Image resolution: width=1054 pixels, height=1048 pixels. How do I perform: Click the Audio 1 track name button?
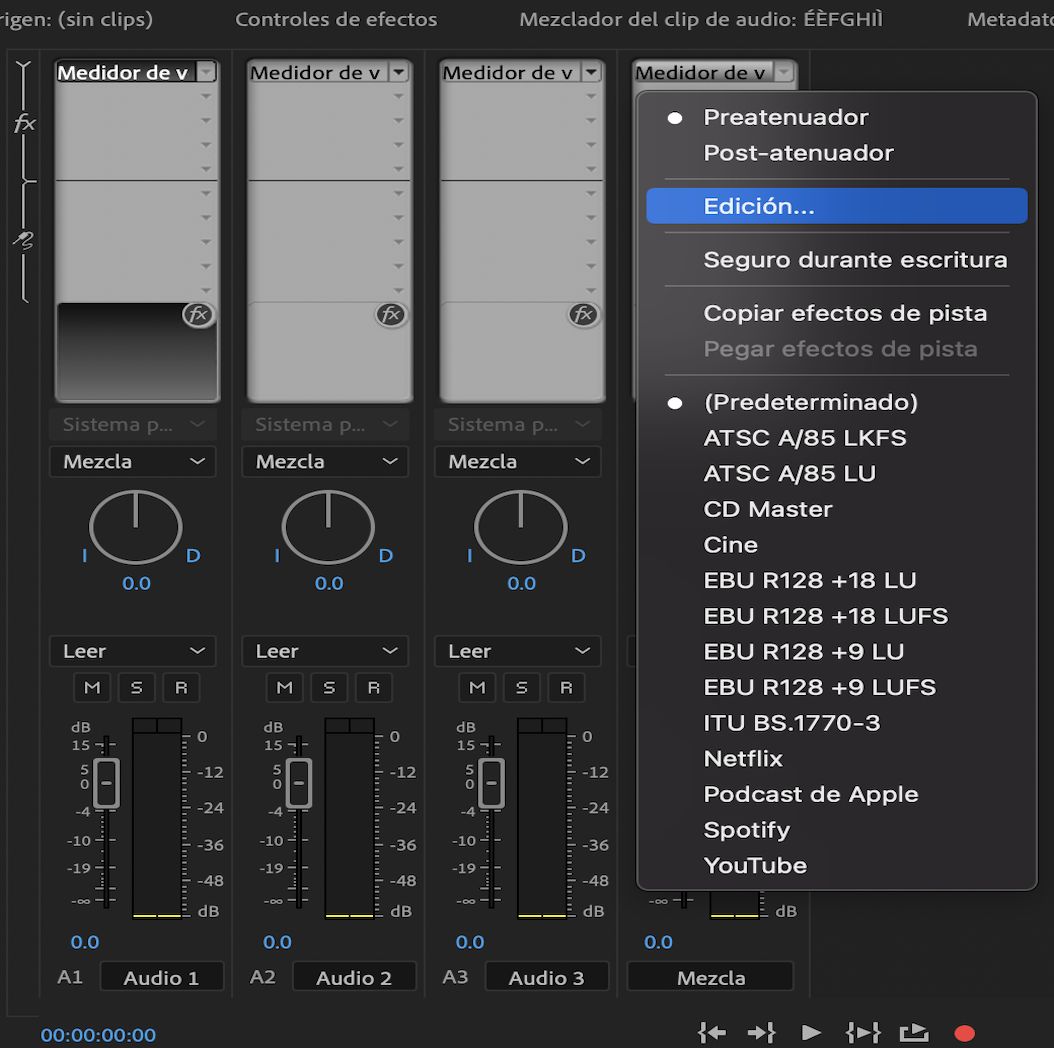[x=162, y=976]
